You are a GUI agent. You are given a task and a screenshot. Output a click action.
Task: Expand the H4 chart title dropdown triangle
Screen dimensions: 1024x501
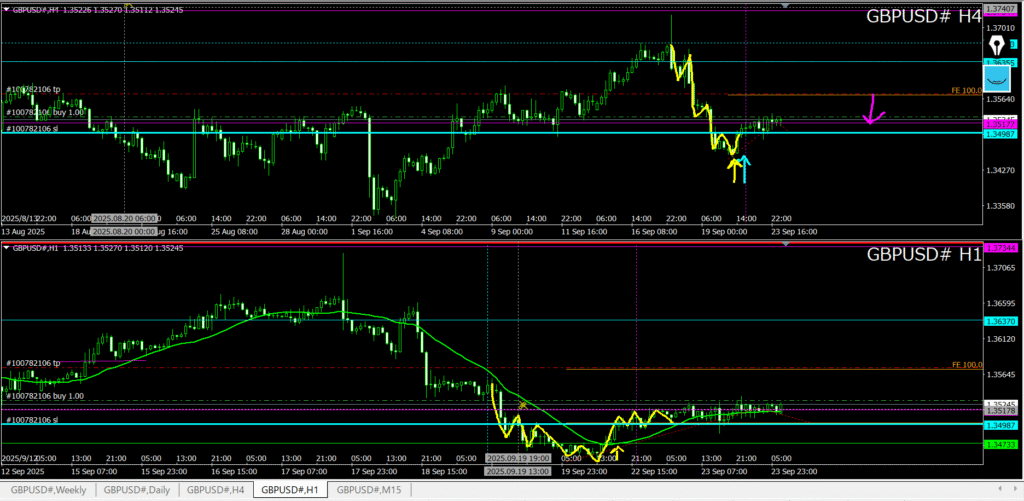point(5,8)
